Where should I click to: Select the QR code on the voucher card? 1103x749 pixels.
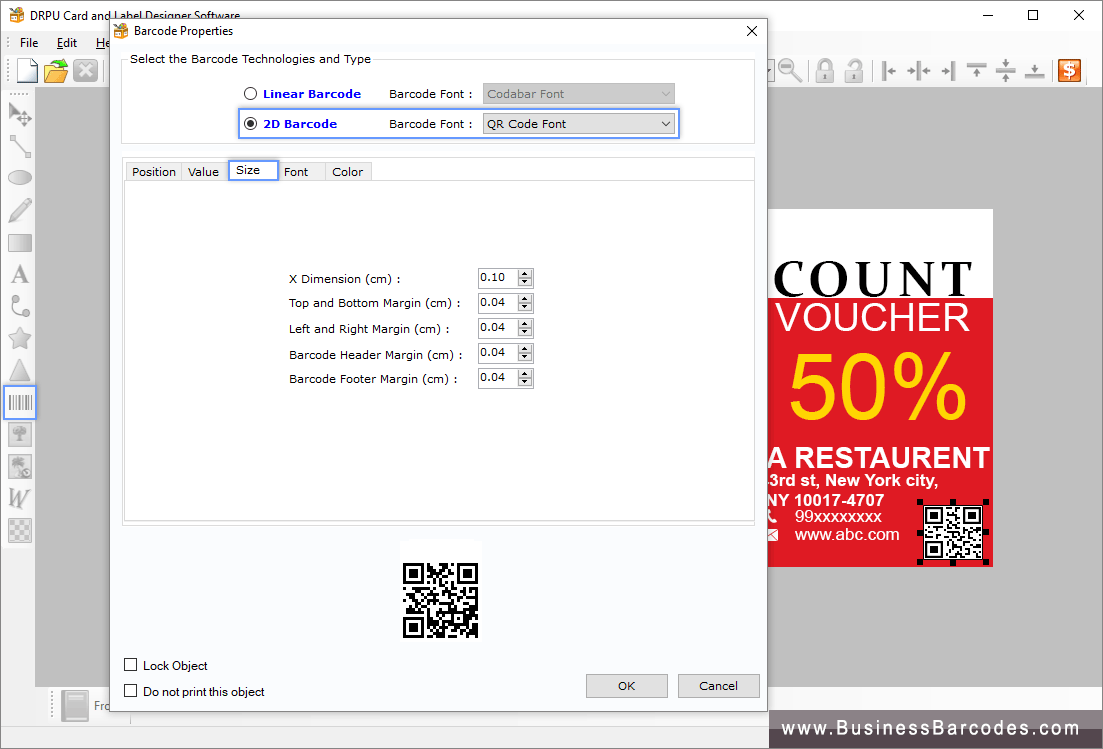(952, 532)
